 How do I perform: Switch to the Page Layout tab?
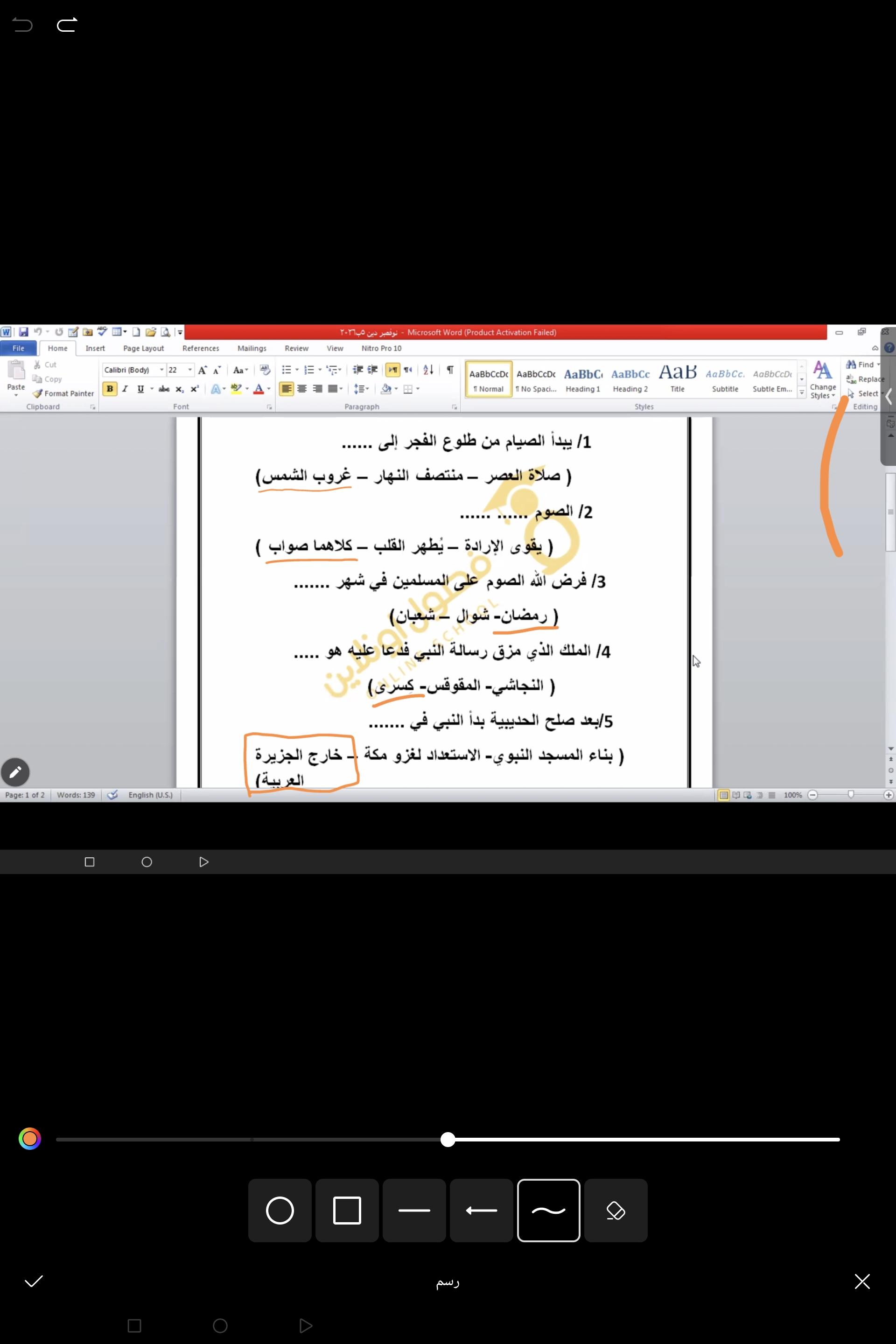pyautogui.click(x=143, y=348)
